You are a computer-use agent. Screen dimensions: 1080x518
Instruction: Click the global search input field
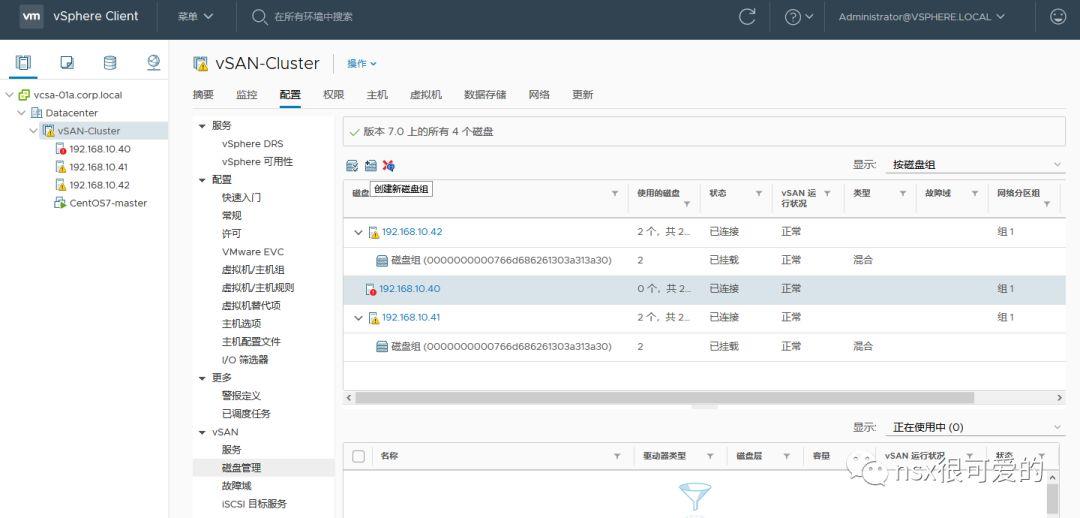coord(314,17)
